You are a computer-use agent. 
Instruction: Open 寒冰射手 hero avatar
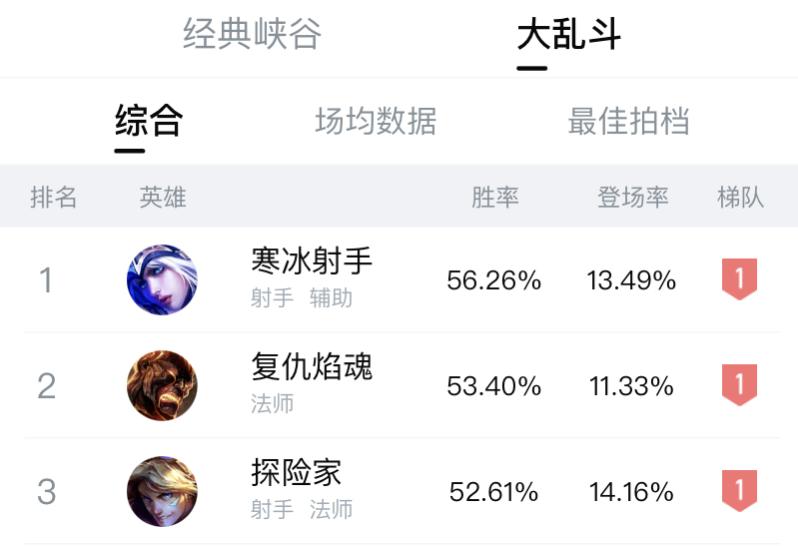click(x=162, y=280)
